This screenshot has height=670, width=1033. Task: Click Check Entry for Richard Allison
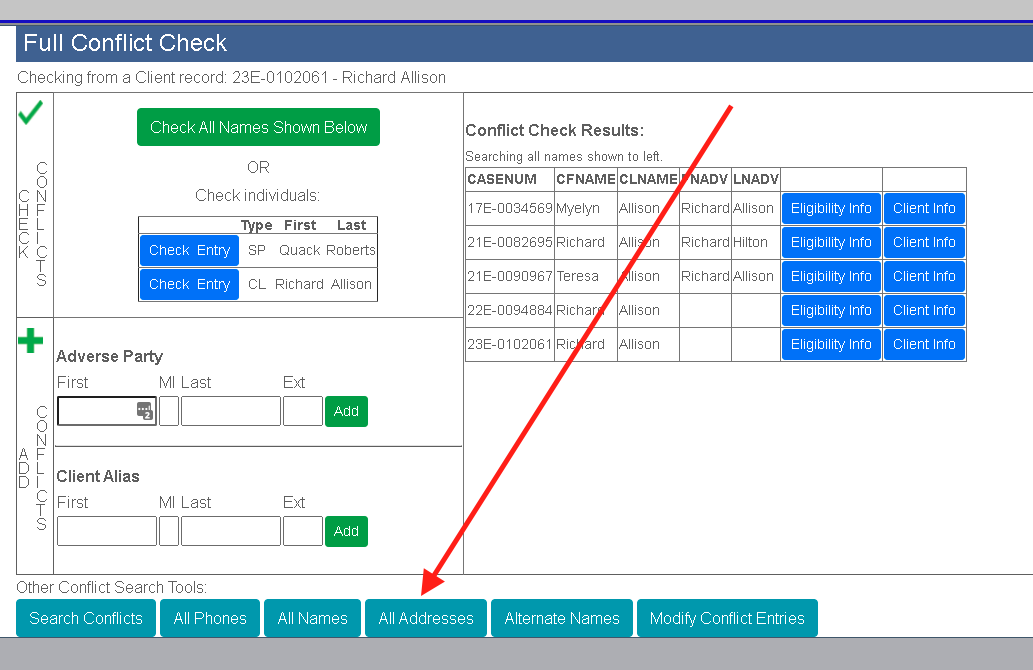click(189, 284)
